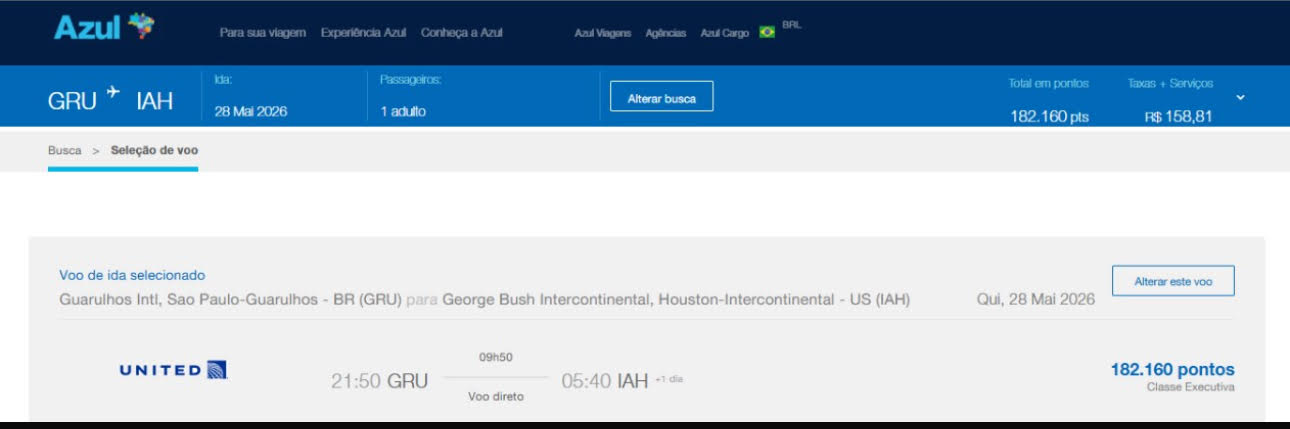Click the United airline logo
The width and height of the screenshot is (1290, 429).
pyautogui.click(x=174, y=370)
